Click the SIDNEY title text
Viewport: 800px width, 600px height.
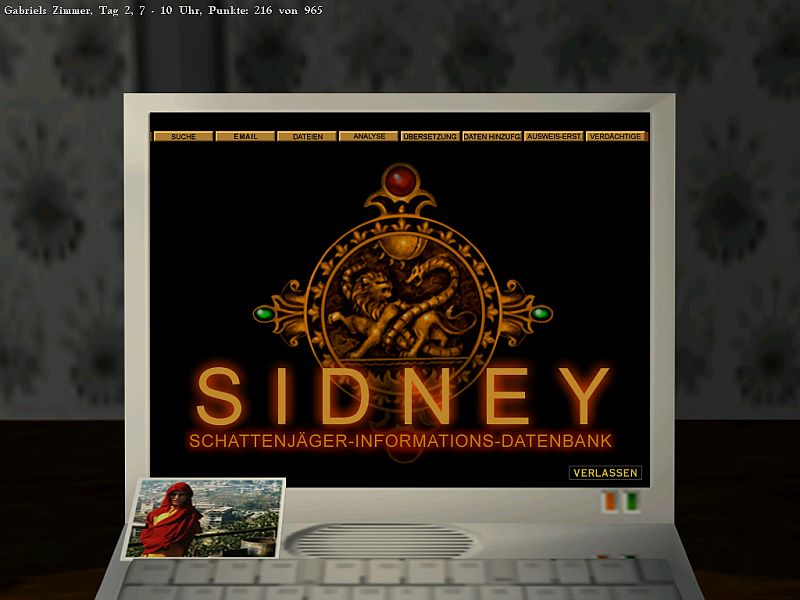pos(403,396)
